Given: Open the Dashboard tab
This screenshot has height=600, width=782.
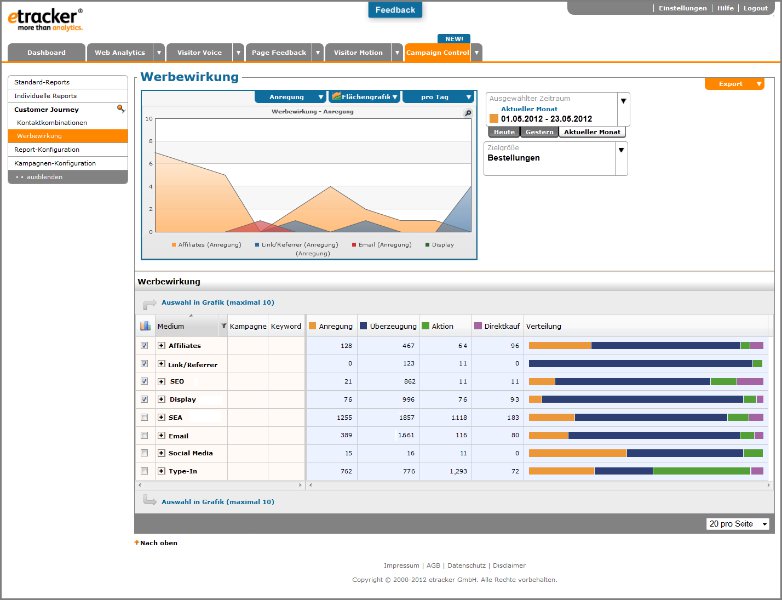Looking at the screenshot, I should tap(46, 52).
